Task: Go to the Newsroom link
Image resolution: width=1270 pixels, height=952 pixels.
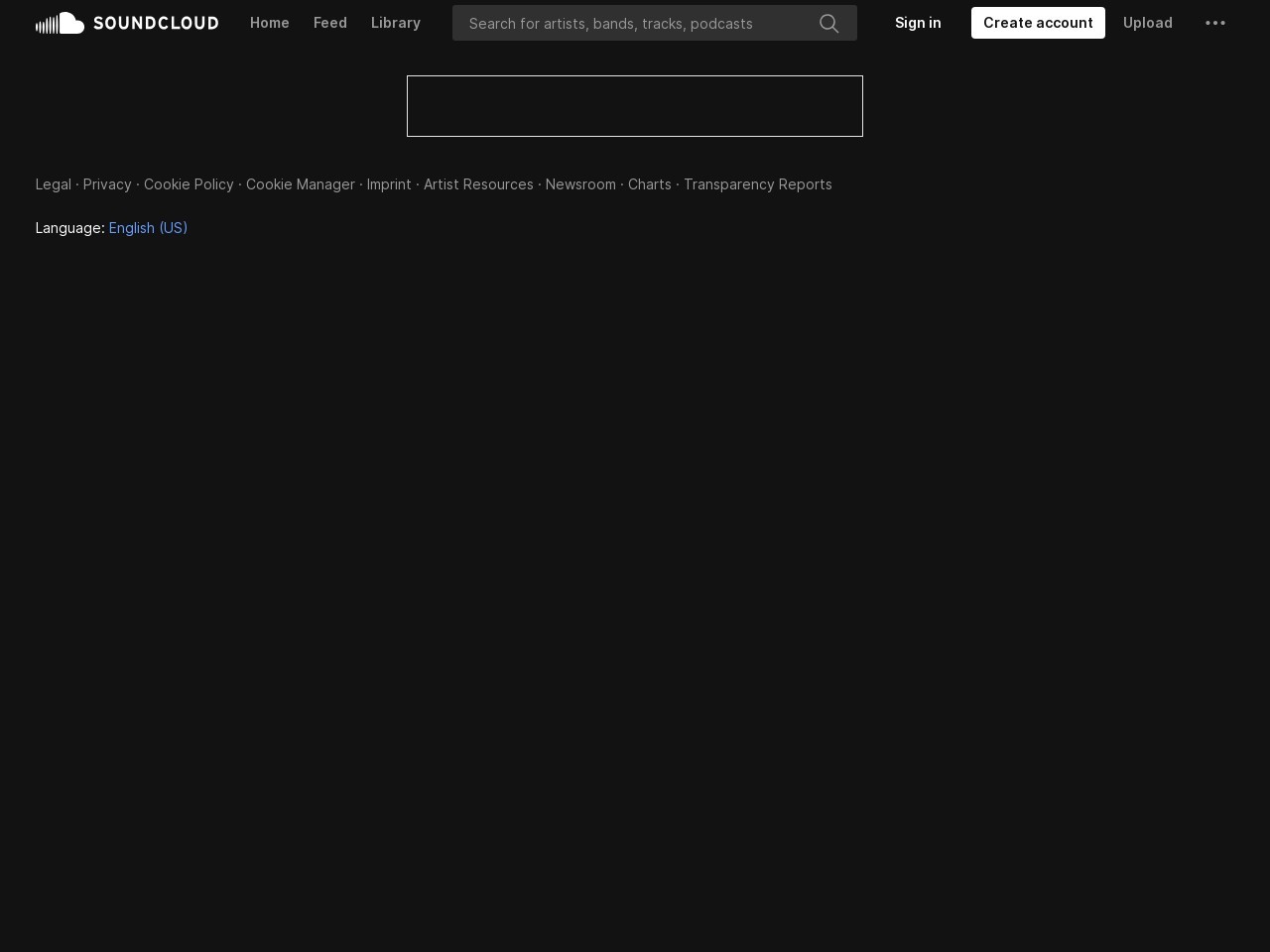Action: point(580,184)
